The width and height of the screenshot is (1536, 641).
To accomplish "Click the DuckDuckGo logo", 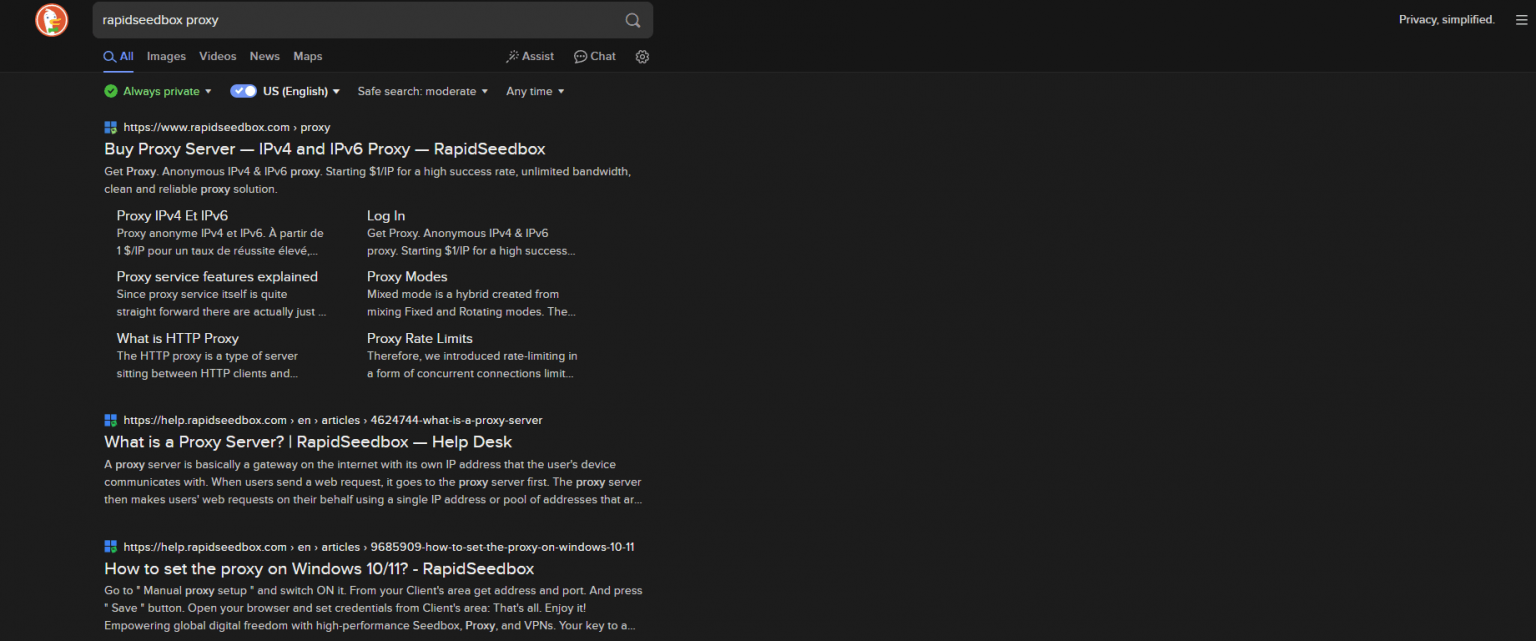I will coord(50,19).
